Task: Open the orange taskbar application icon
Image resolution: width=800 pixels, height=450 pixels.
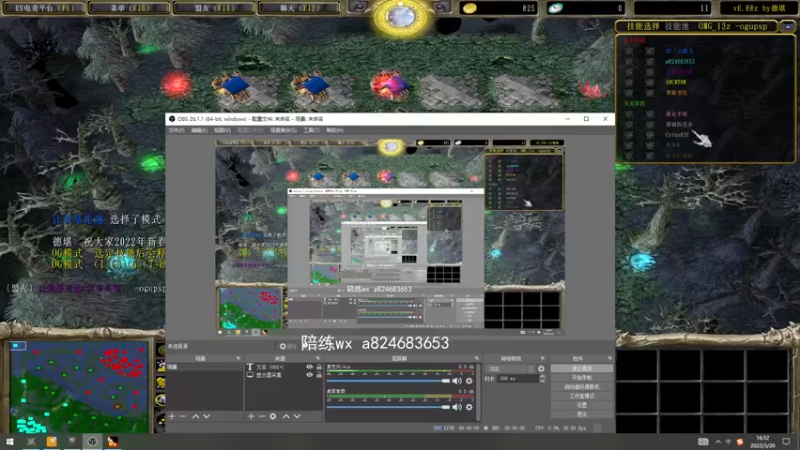Action: [x=52, y=442]
